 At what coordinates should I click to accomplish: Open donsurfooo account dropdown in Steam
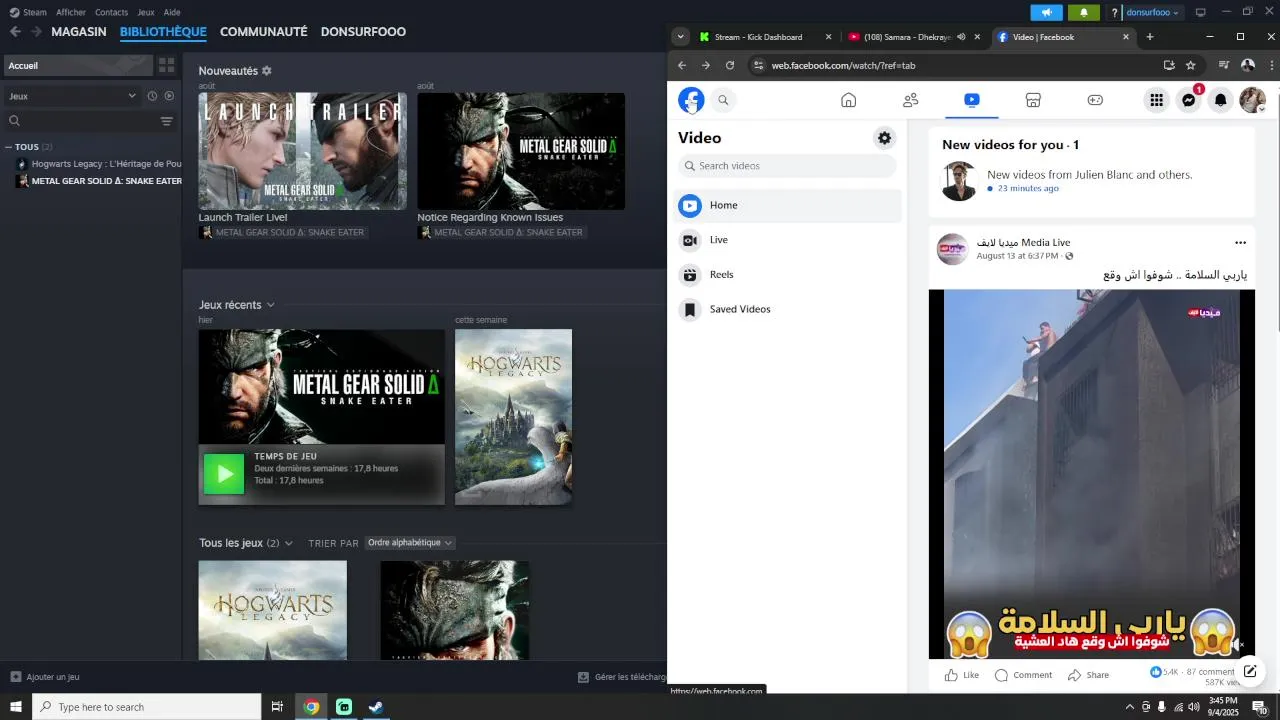point(1153,12)
